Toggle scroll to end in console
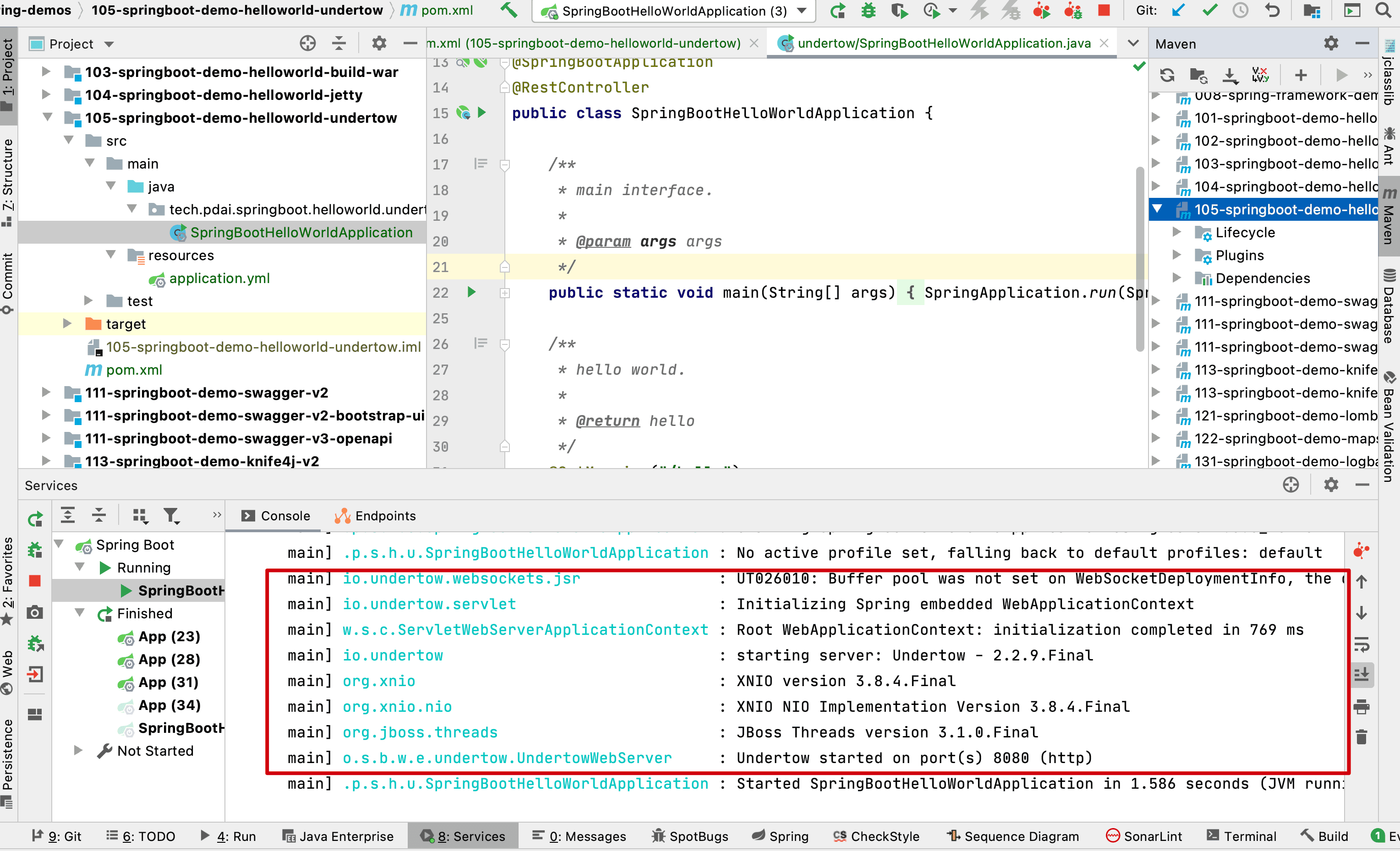 tap(1362, 675)
